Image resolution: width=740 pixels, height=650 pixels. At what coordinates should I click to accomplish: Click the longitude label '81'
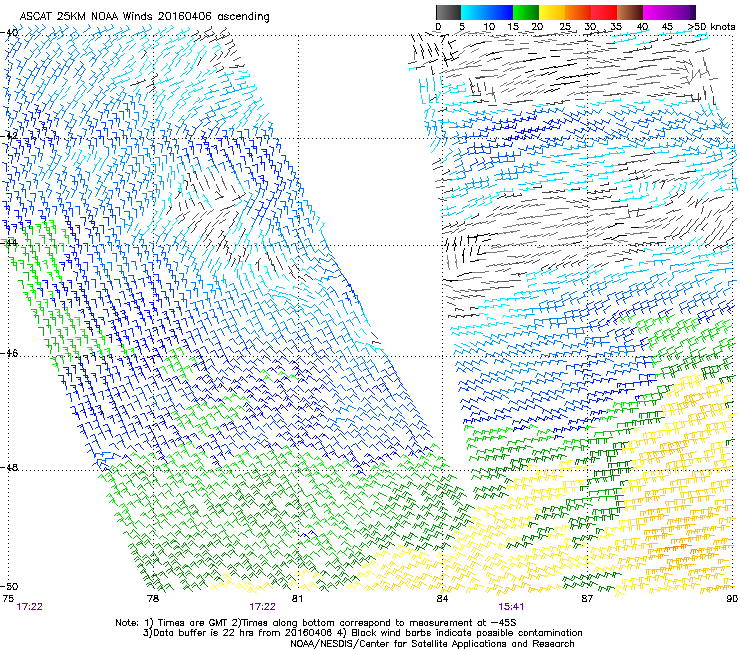coord(297,599)
